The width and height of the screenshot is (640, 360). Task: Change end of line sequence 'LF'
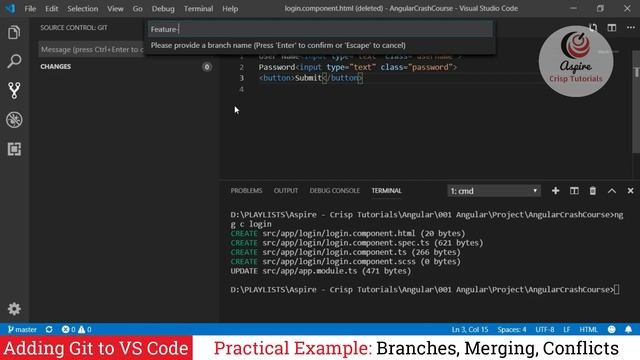click(567, 329)
